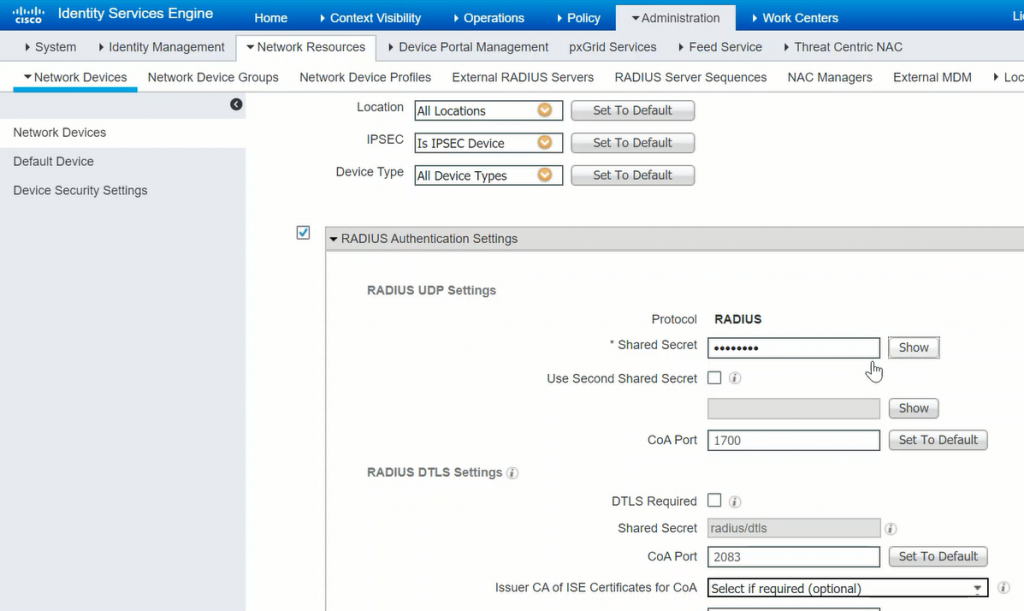Viewport: 1024px width, 611px height.
Task: Toggle the RADIUS Authentication Settings checkbox
Action: coord(303,232)
